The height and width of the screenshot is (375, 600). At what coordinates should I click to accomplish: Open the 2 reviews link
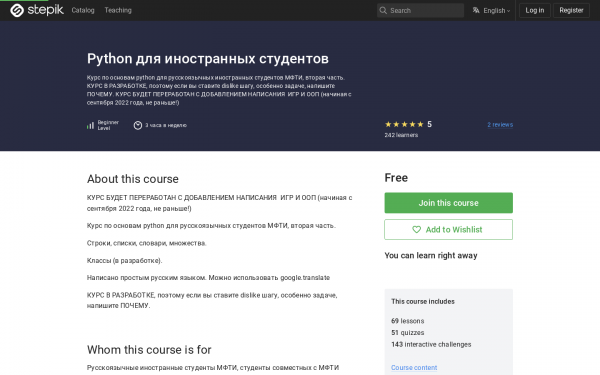(x=500, y=125)
